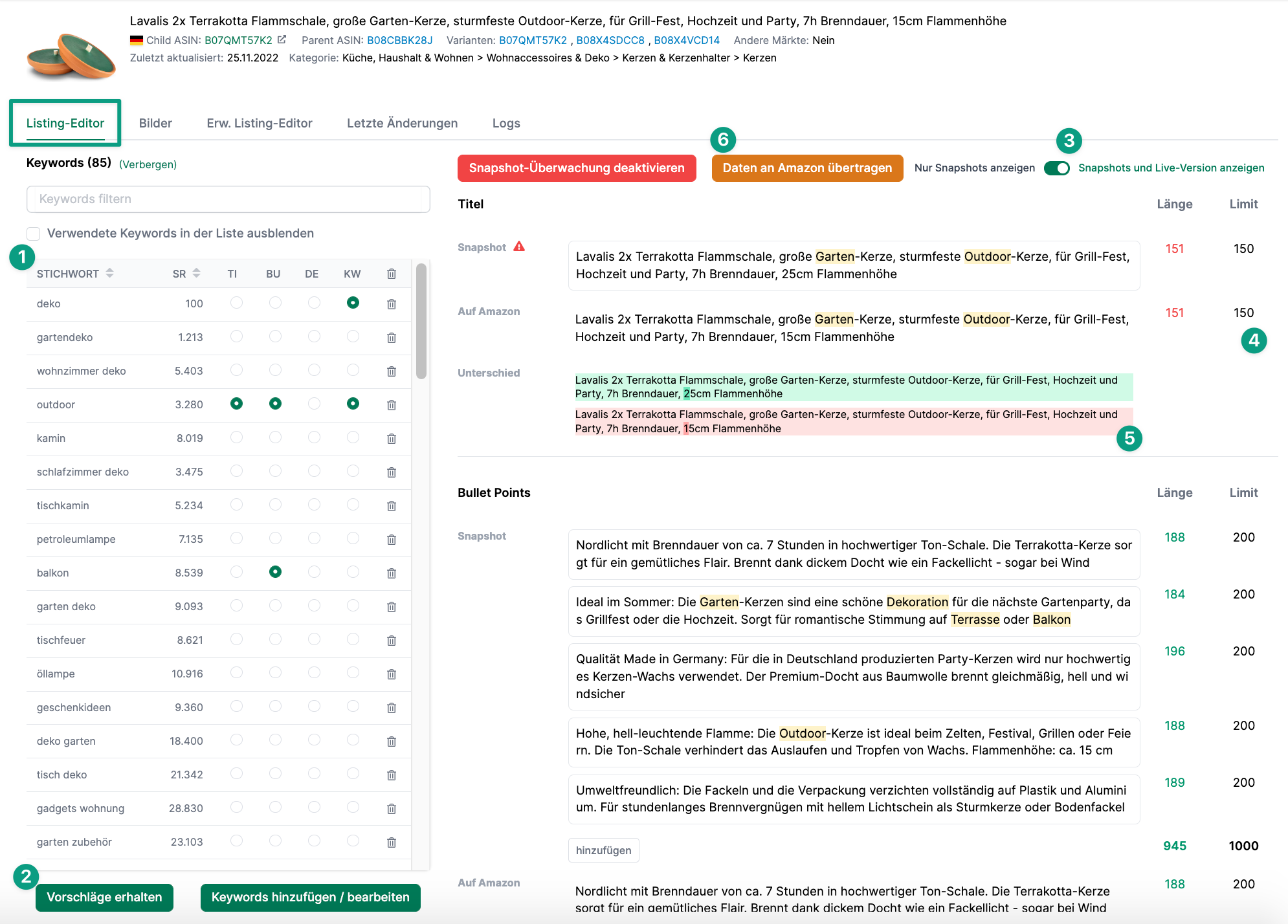
Task: Delete the deko garten keyword row
Action: (392, 742)
